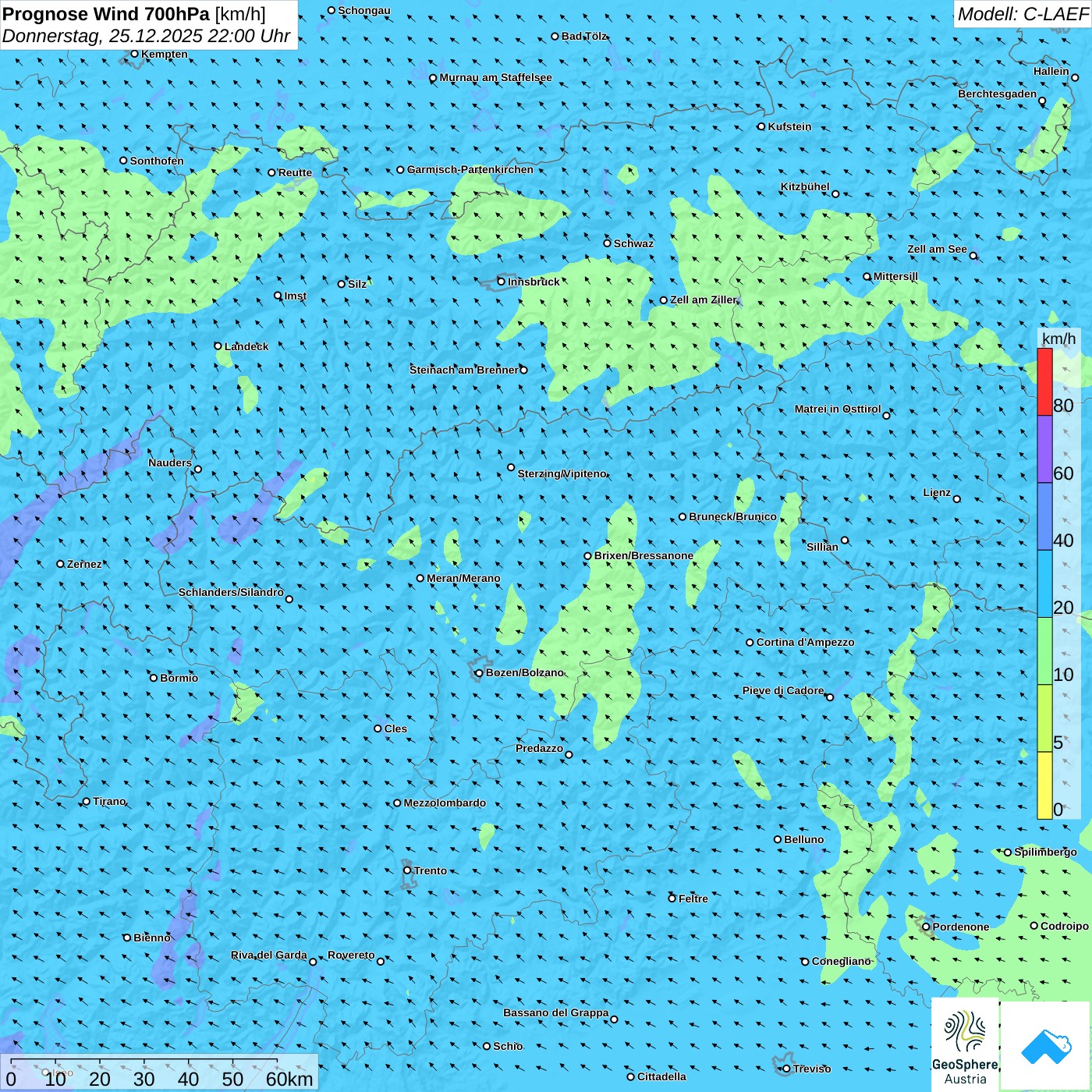Click the 'Murnau am Staffelsee' label
This screenshot has width=1092, height=1092.
coord(496,77)
